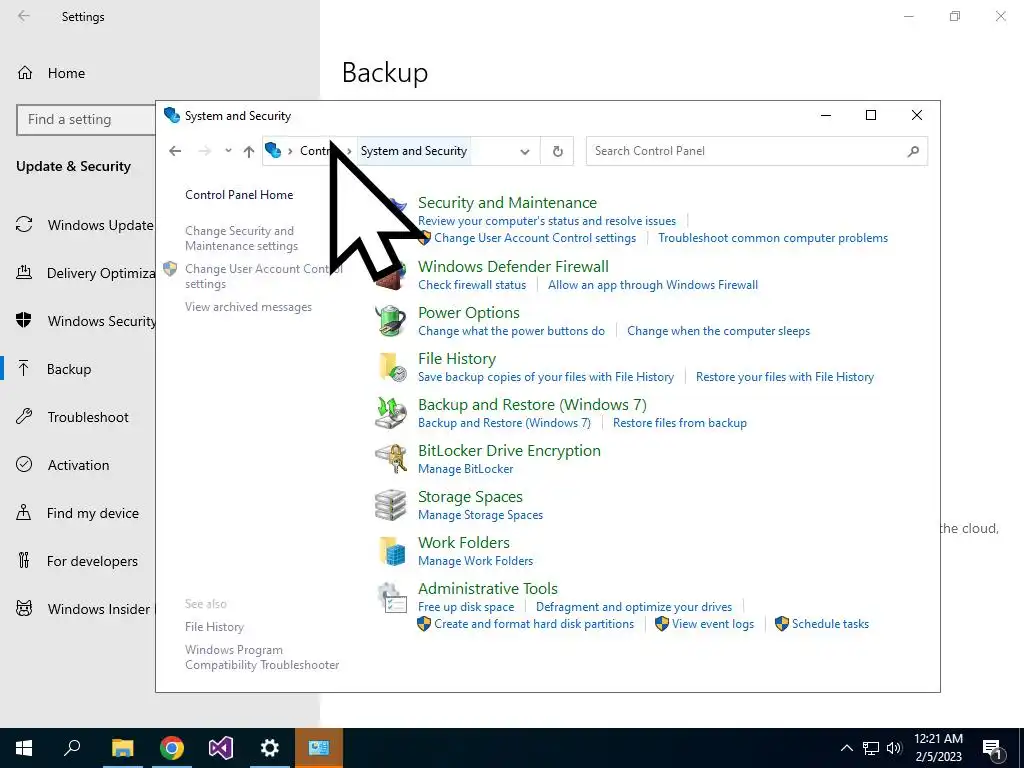Open File Explorer from the taskbar

122,748
